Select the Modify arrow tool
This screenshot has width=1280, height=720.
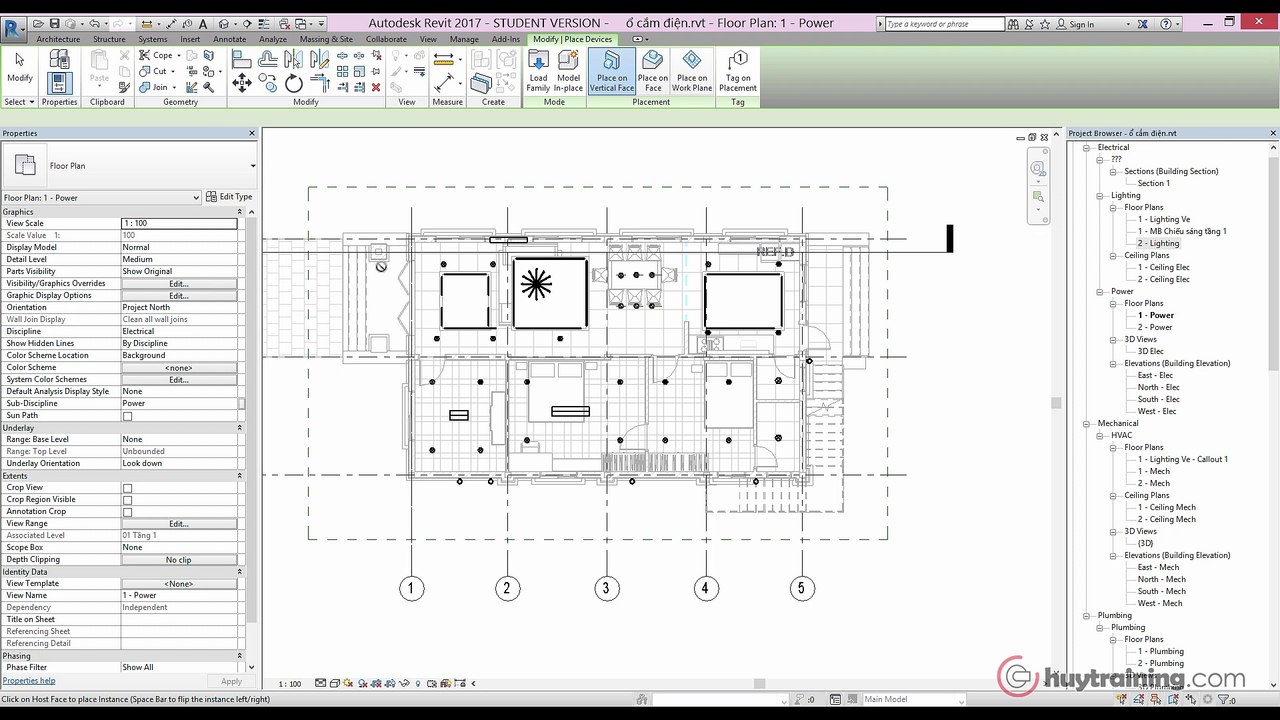(19, 68)
